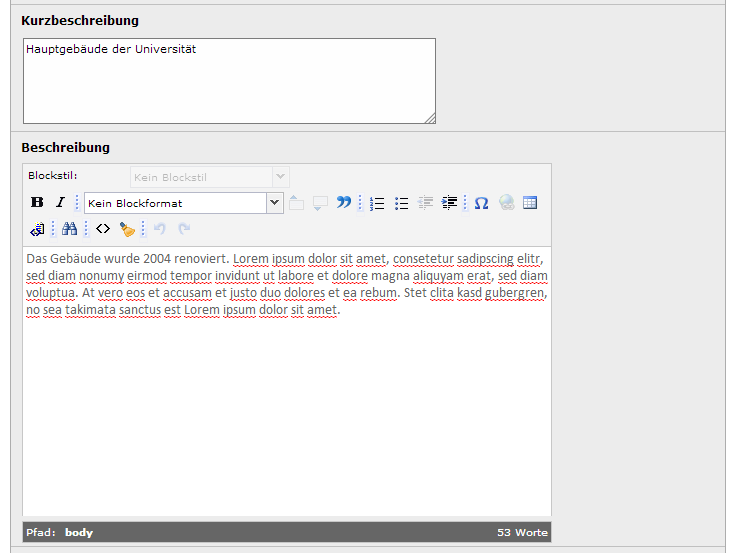Screen dimensions: 739x553
Task: Click the resize handle of Kurzbeschreibung textarea
Action: pyautogui.click(x=430, y=118)
